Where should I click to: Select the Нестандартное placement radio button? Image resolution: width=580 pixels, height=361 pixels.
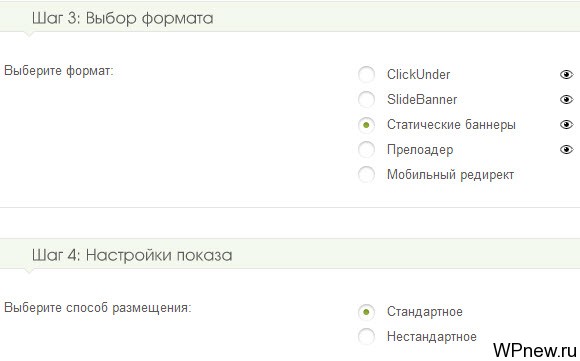coord(366,337)
